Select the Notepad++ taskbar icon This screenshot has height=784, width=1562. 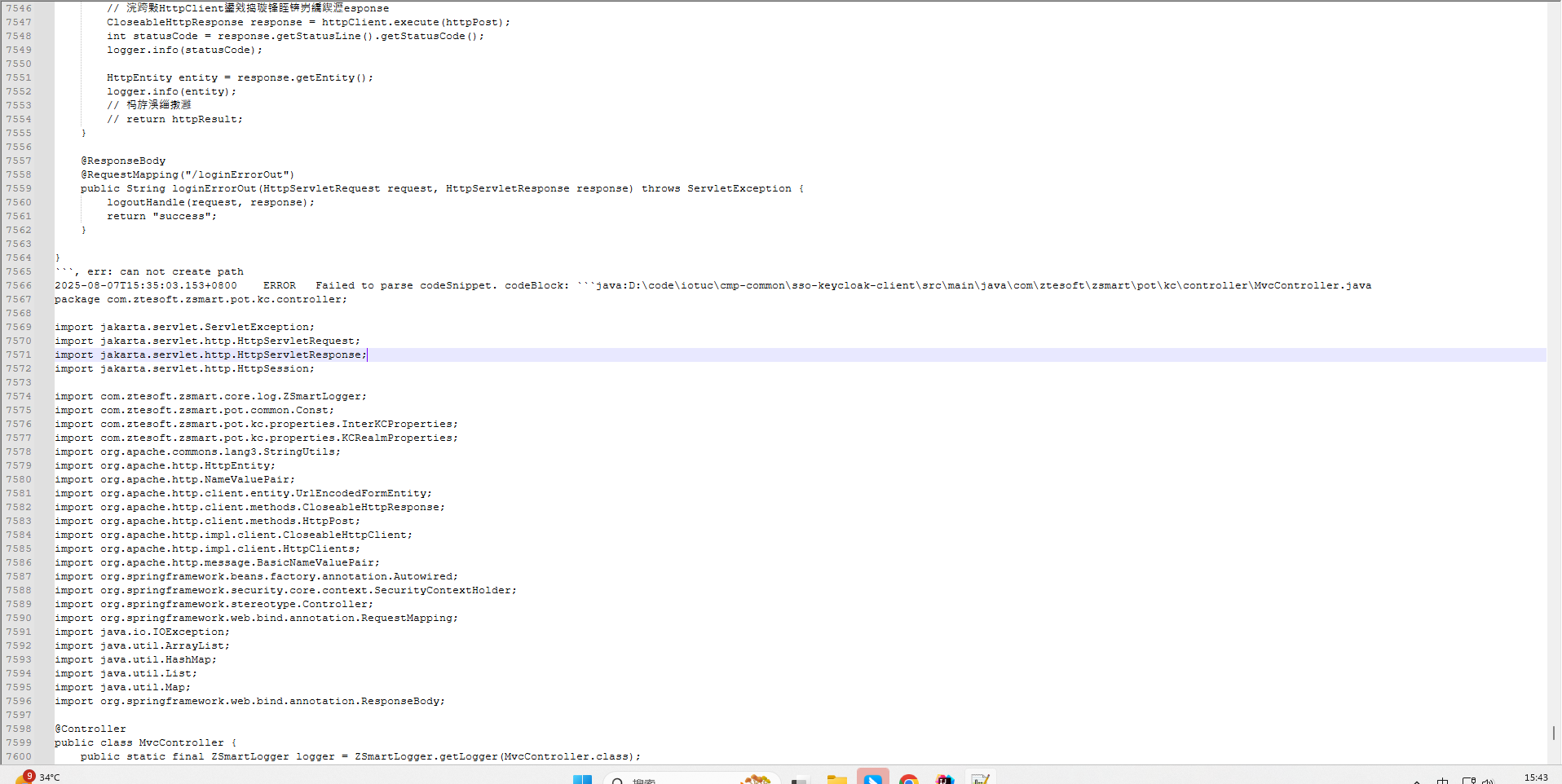click(x=980, y=779)
